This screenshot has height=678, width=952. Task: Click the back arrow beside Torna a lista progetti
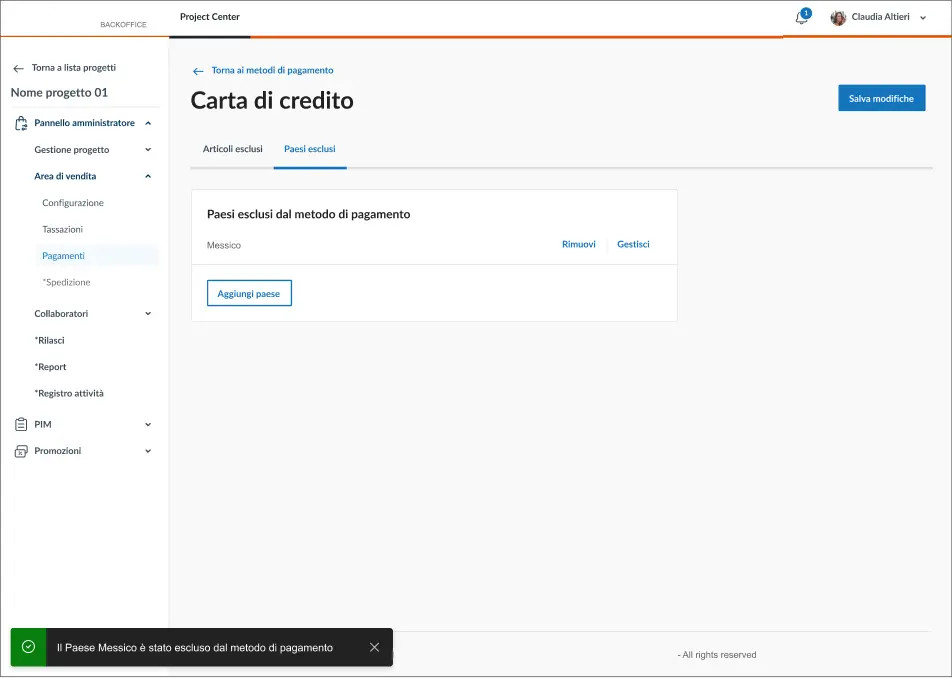(x=18, y=68)
